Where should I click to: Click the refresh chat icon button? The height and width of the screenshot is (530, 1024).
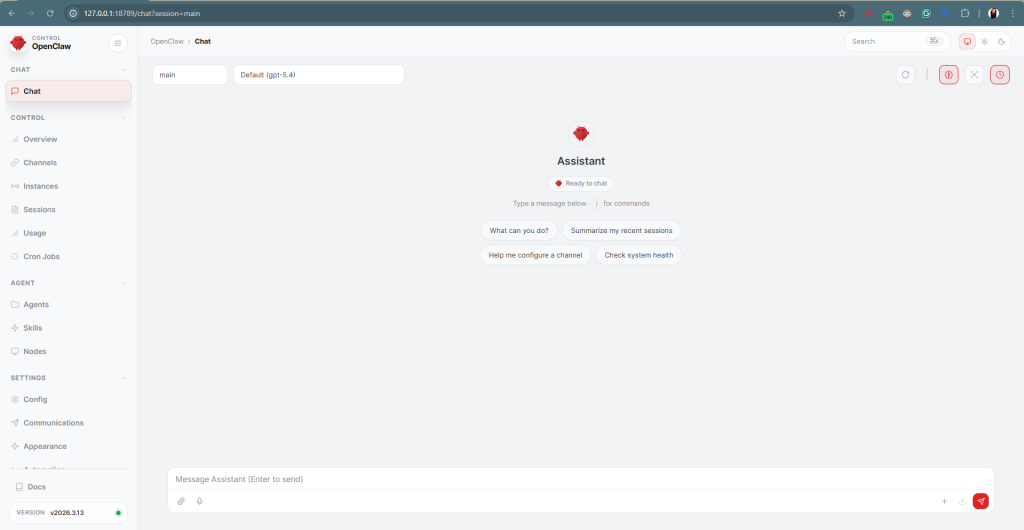(x=905, y=75)
